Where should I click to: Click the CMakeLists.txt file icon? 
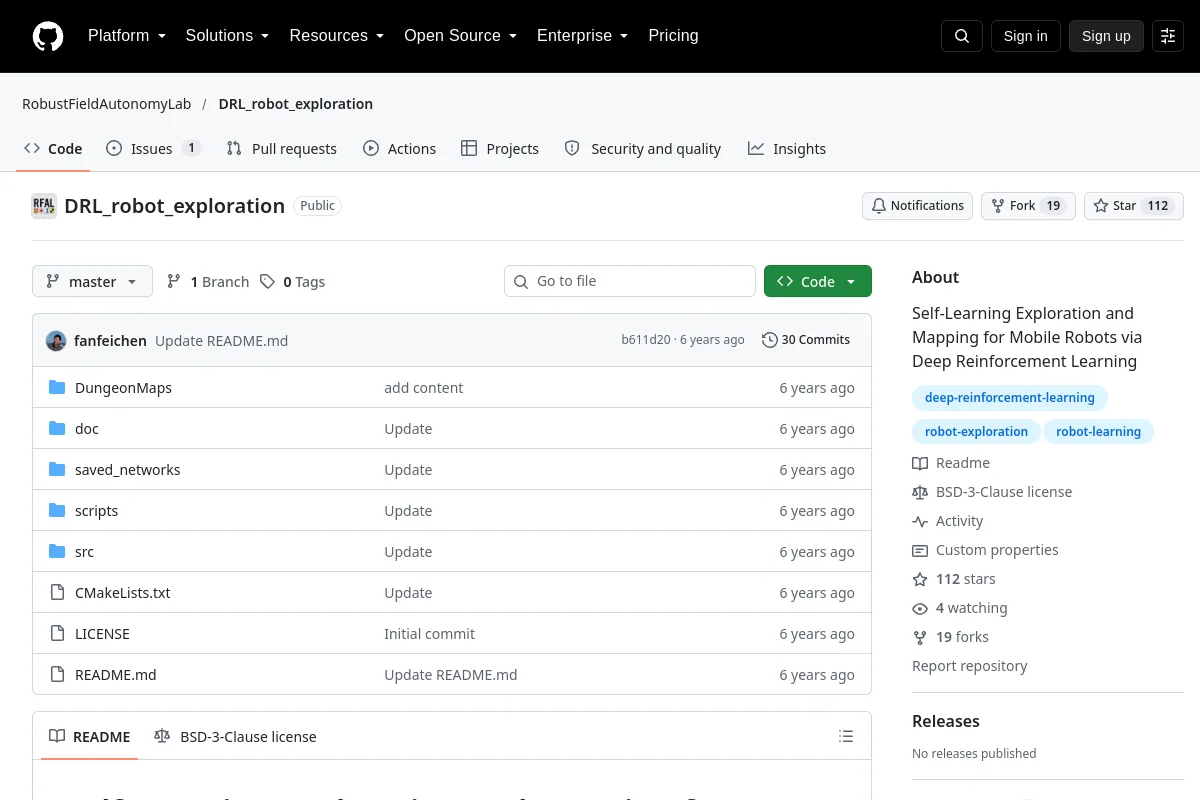[57, 593]
